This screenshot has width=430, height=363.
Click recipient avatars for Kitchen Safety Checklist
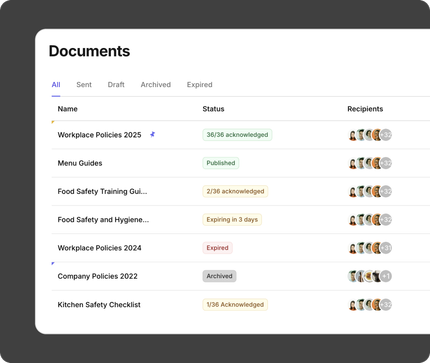pos(370,305)
